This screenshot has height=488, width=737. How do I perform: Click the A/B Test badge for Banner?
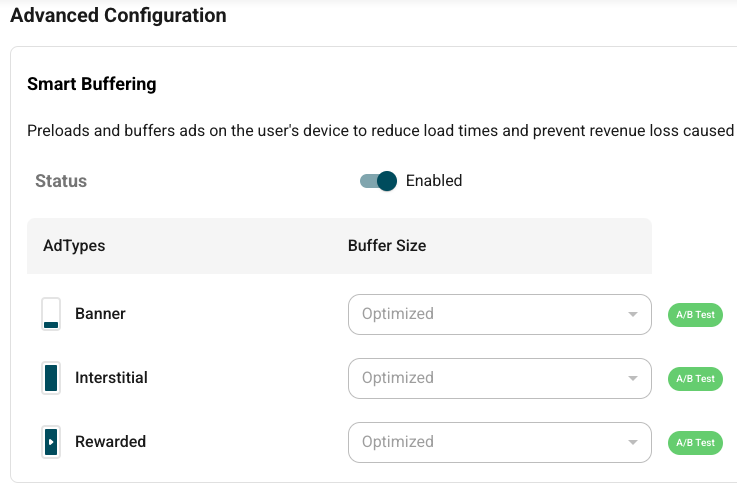click(695, 315)
